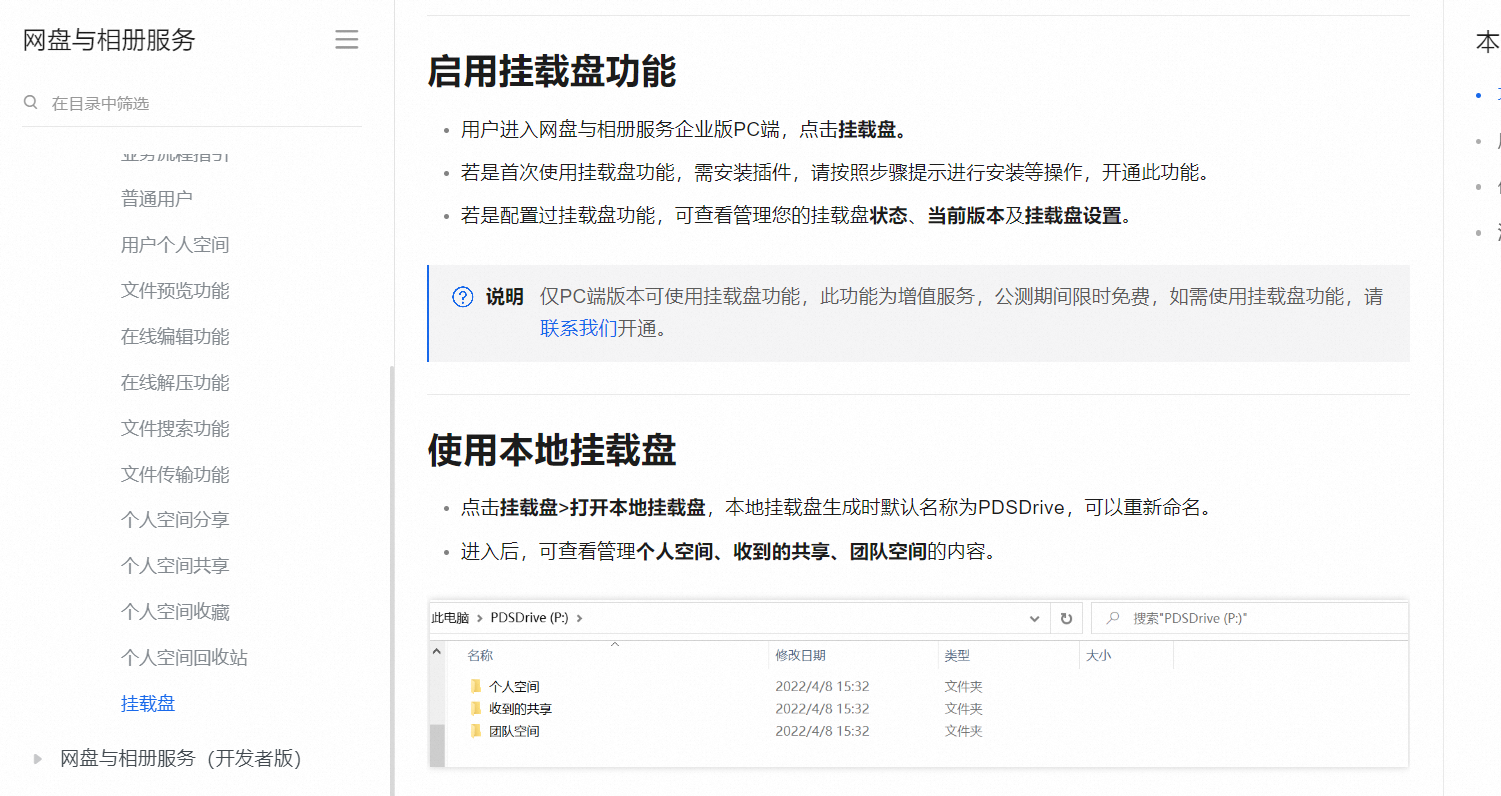The image size is (1501, 796).
Task: Click the 大小 column header
Action: (1098, 656)
